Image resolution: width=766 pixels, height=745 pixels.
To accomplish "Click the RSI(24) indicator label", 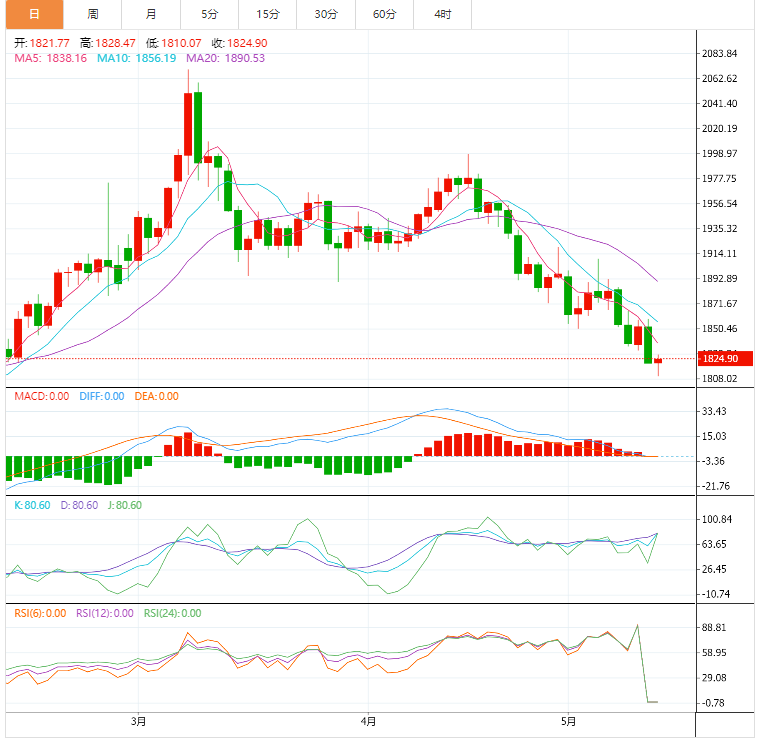I will tap(172, 613).
